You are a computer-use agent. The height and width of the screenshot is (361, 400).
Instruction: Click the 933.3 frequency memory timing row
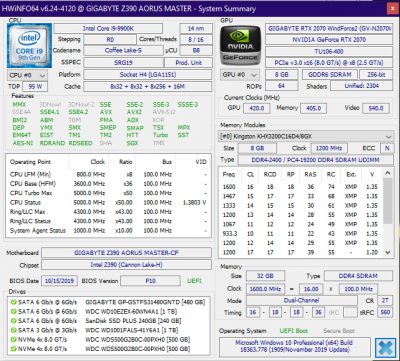click(301, 233)
